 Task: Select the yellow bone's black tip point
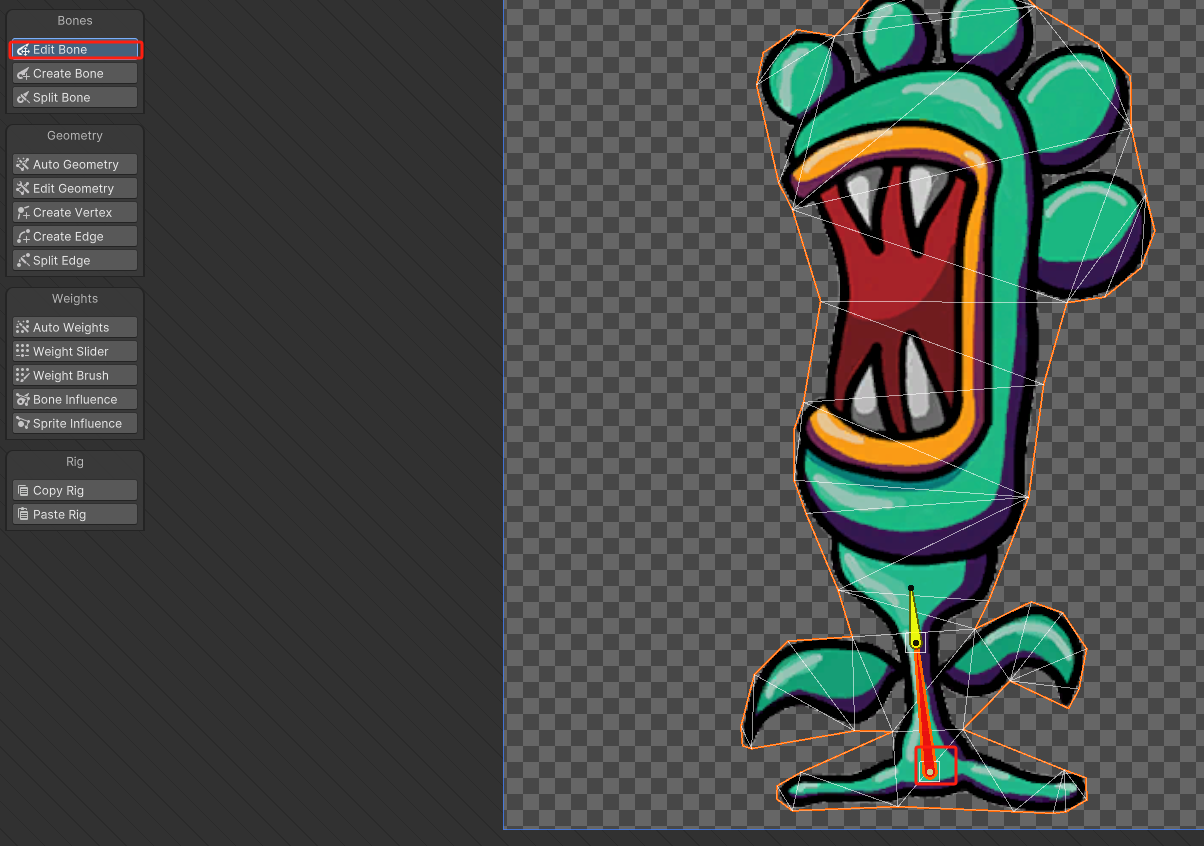click(910, 588)
